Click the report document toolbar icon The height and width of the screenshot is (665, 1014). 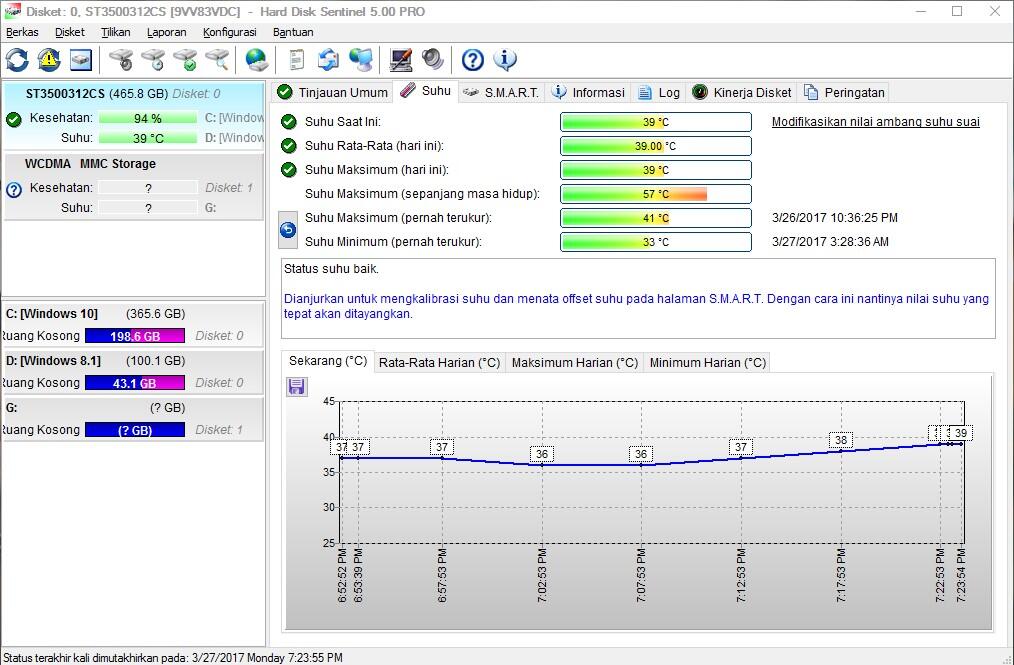[296, 60]
